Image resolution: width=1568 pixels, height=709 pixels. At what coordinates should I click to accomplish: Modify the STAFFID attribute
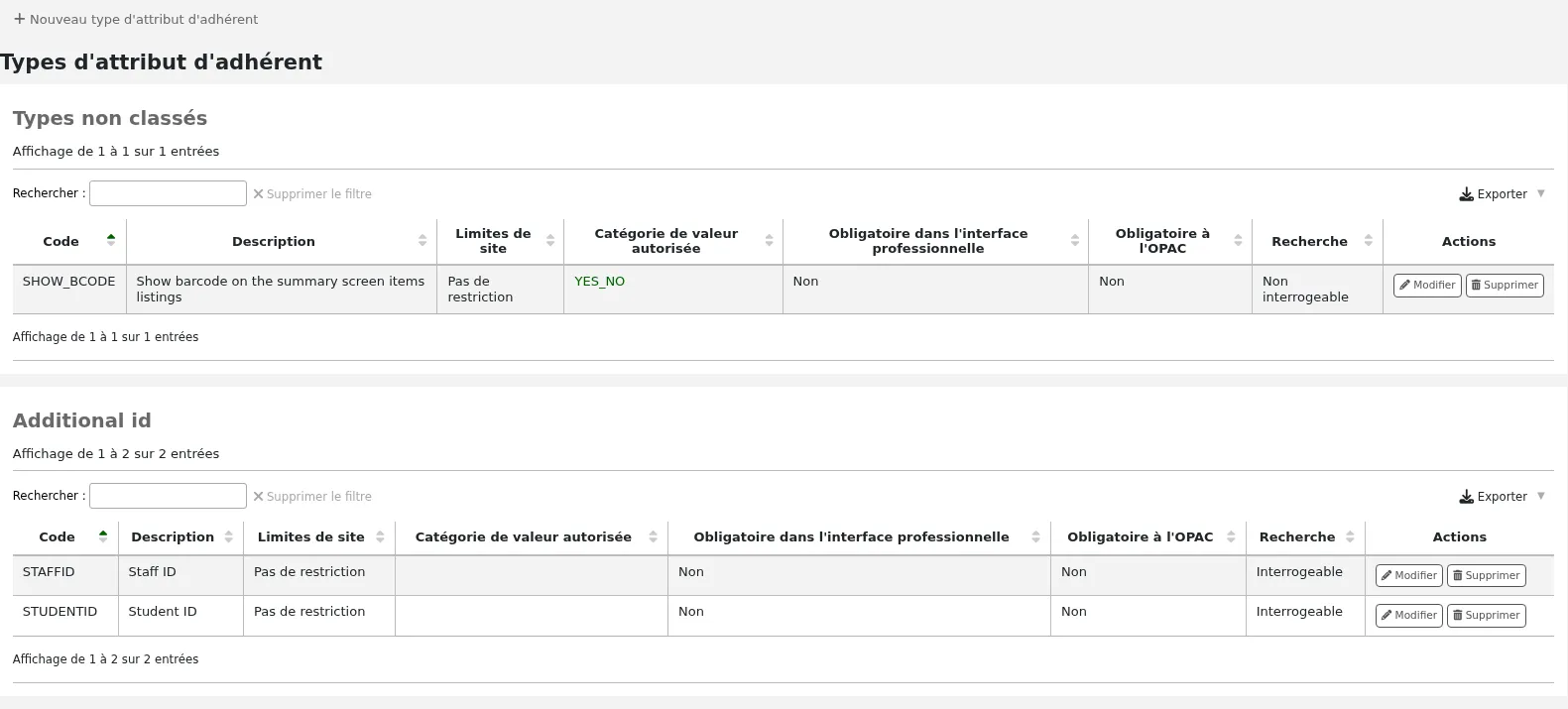coord(1409,576)
